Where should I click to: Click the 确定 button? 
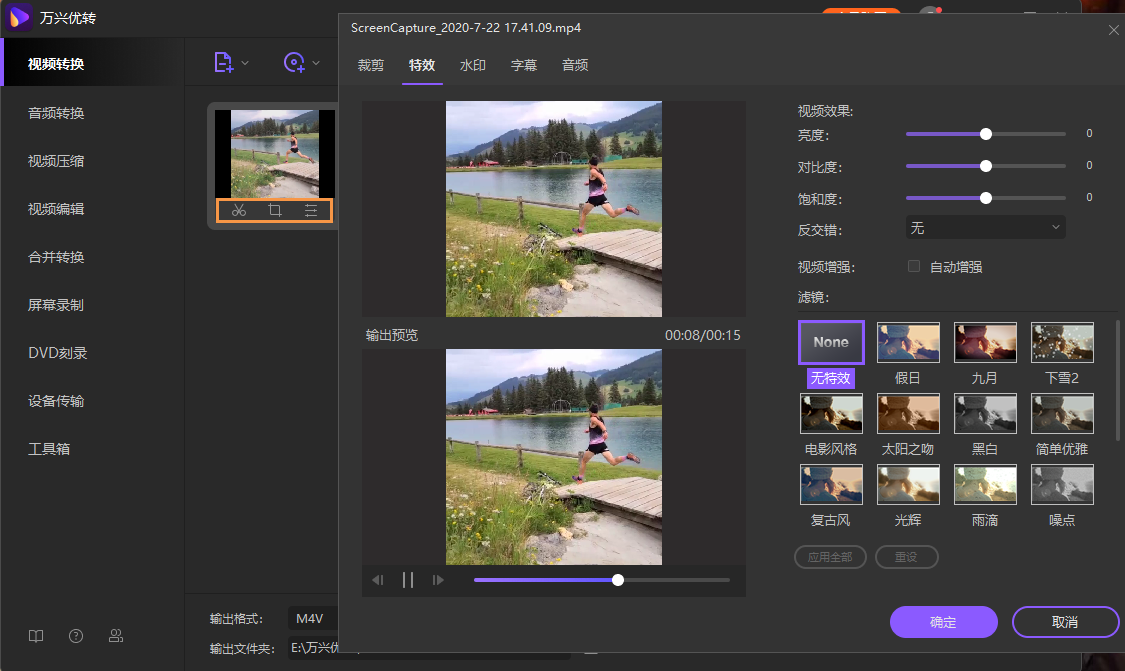[x=943, y=622]
